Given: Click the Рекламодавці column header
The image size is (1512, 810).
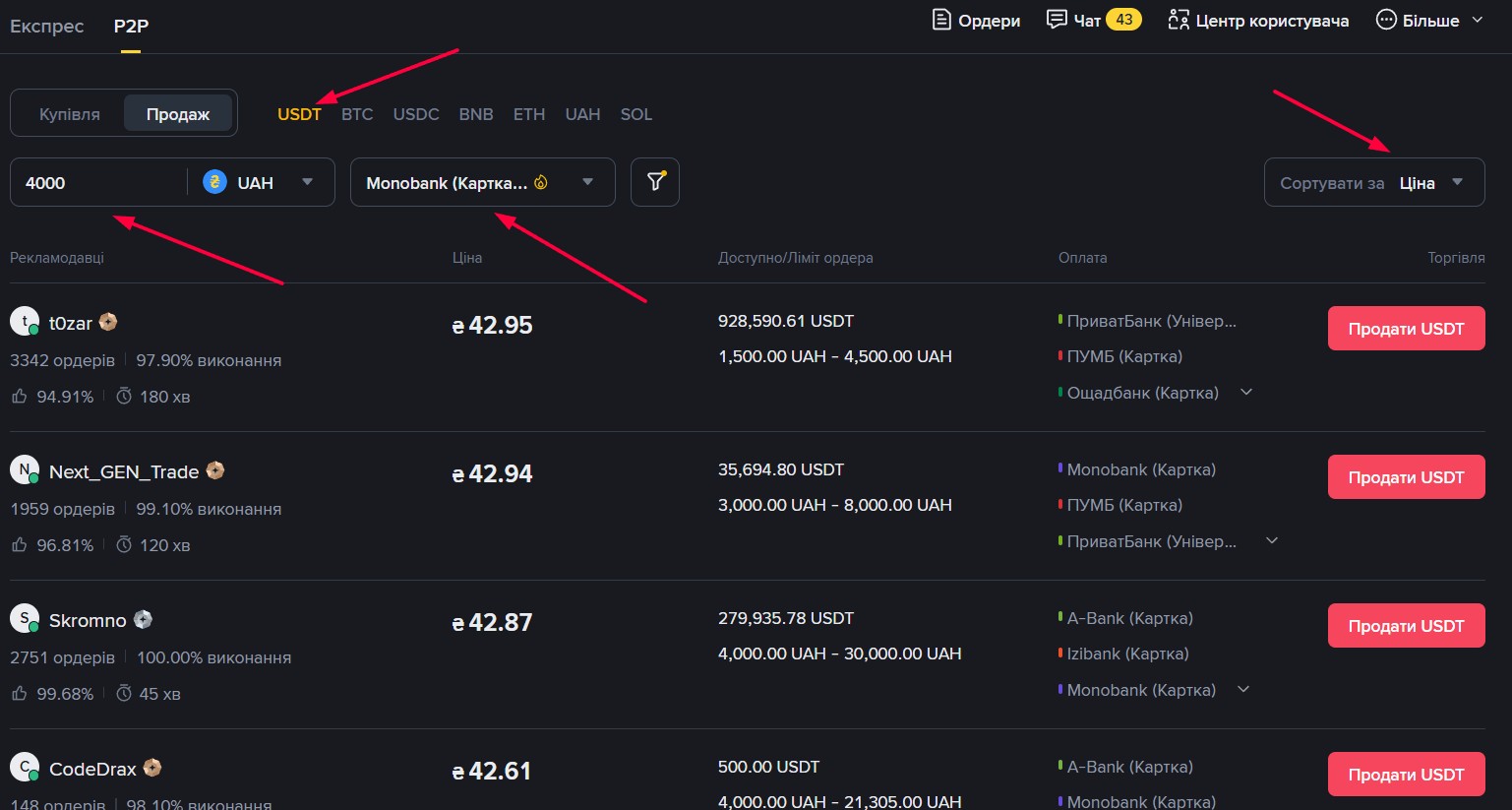Looking at the screenshot, I should (57, 258).
